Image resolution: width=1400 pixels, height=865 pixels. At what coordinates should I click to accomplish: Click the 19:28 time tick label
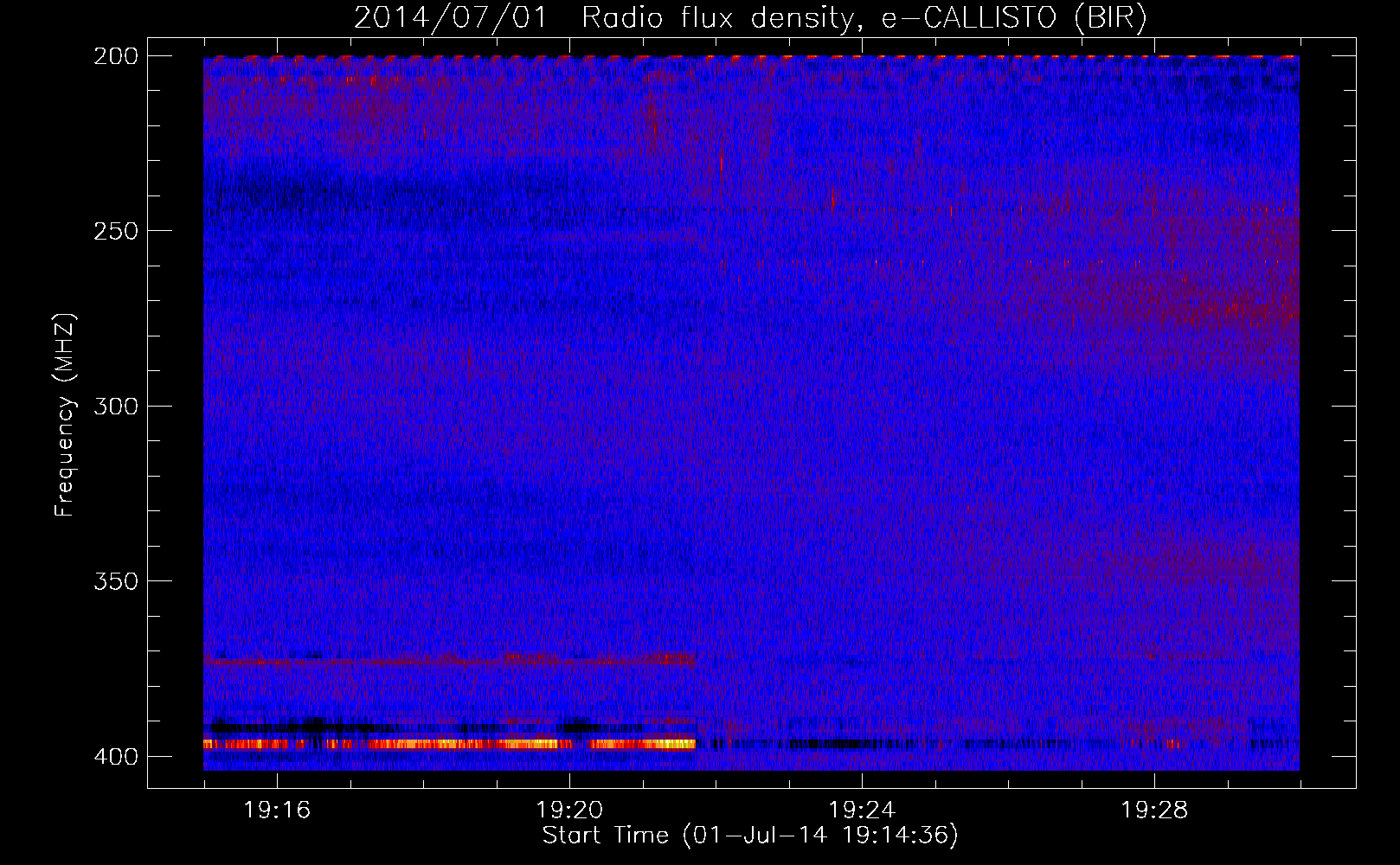tap(1154, 810)
